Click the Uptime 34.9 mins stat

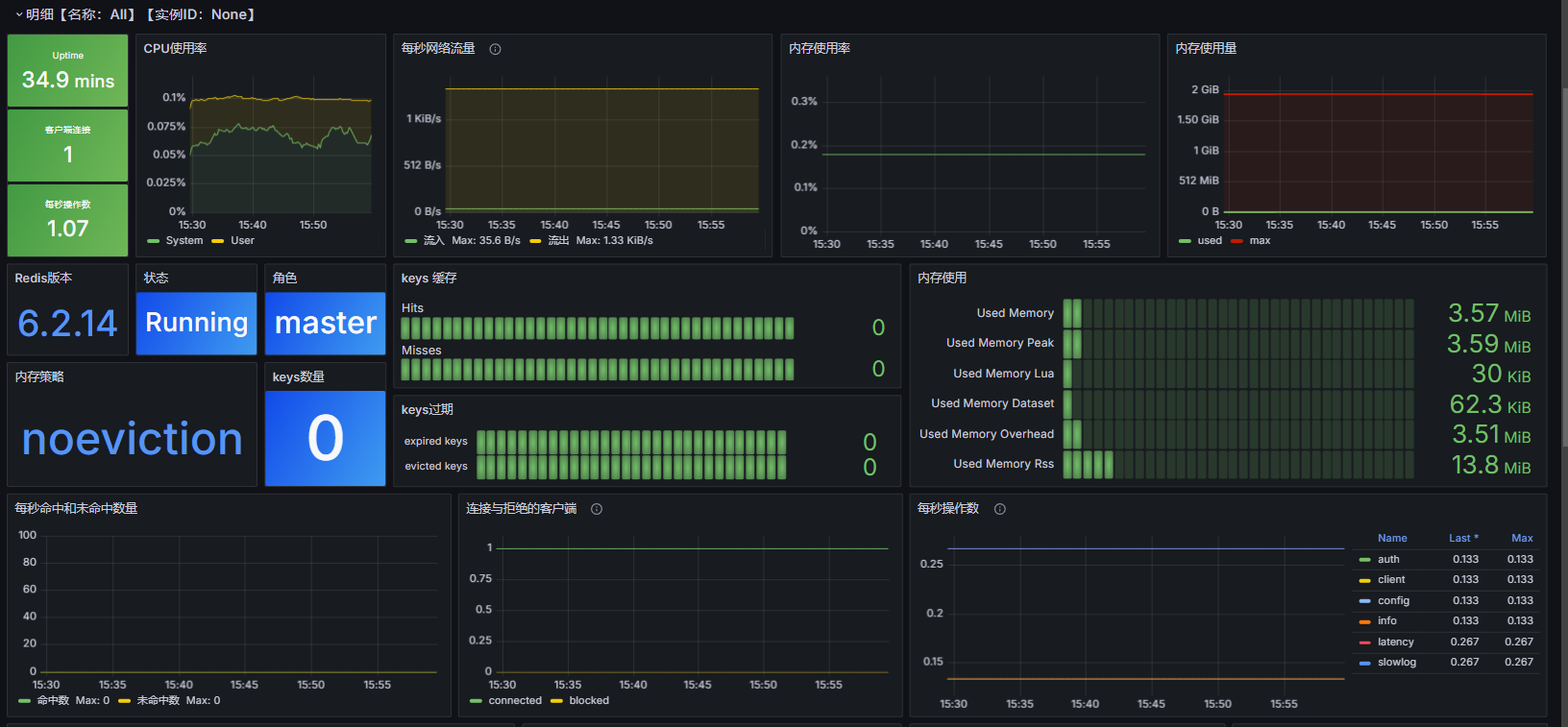click(x=68, y=71)
